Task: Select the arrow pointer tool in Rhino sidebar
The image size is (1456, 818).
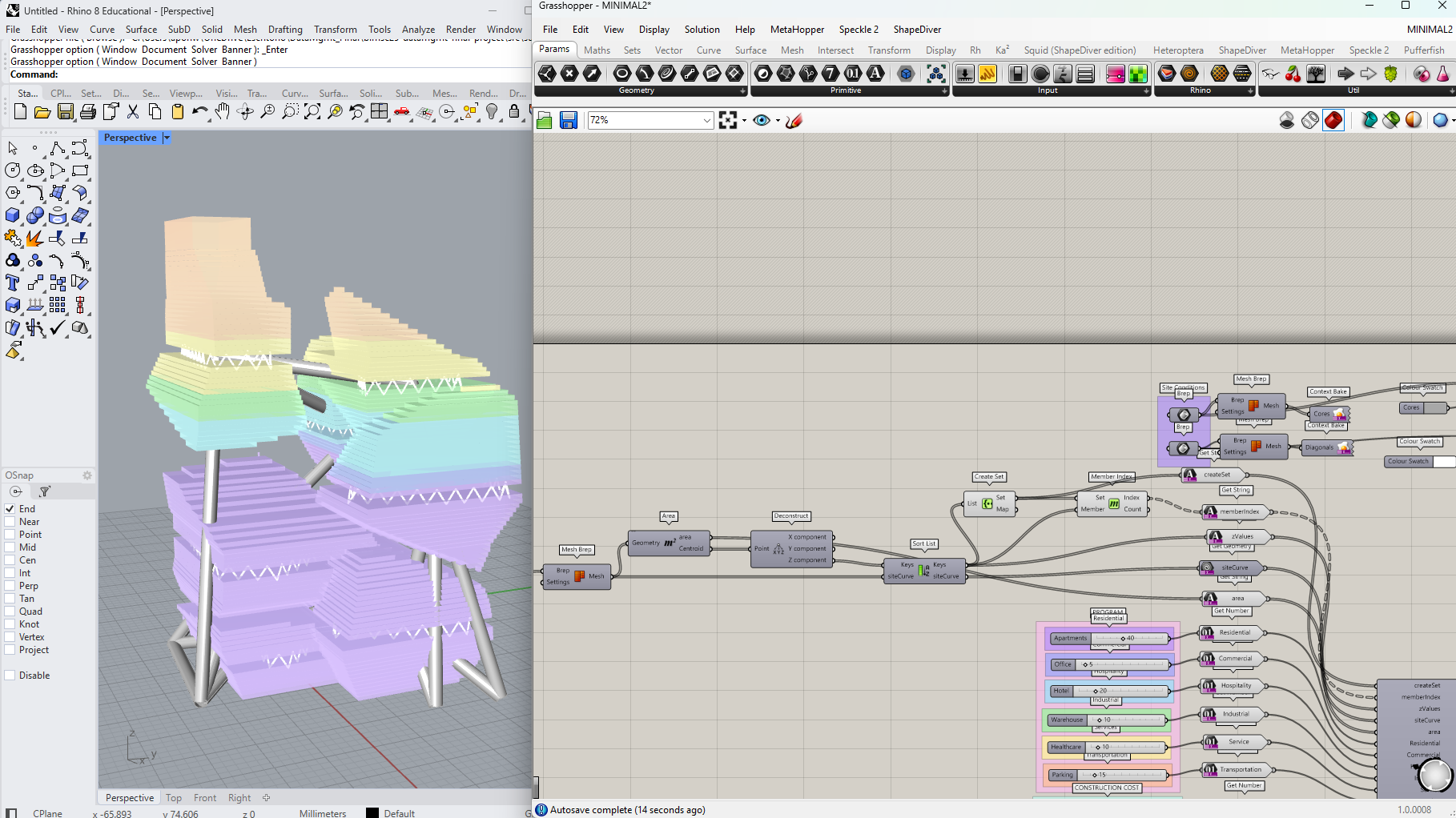Action: (13, 148)
